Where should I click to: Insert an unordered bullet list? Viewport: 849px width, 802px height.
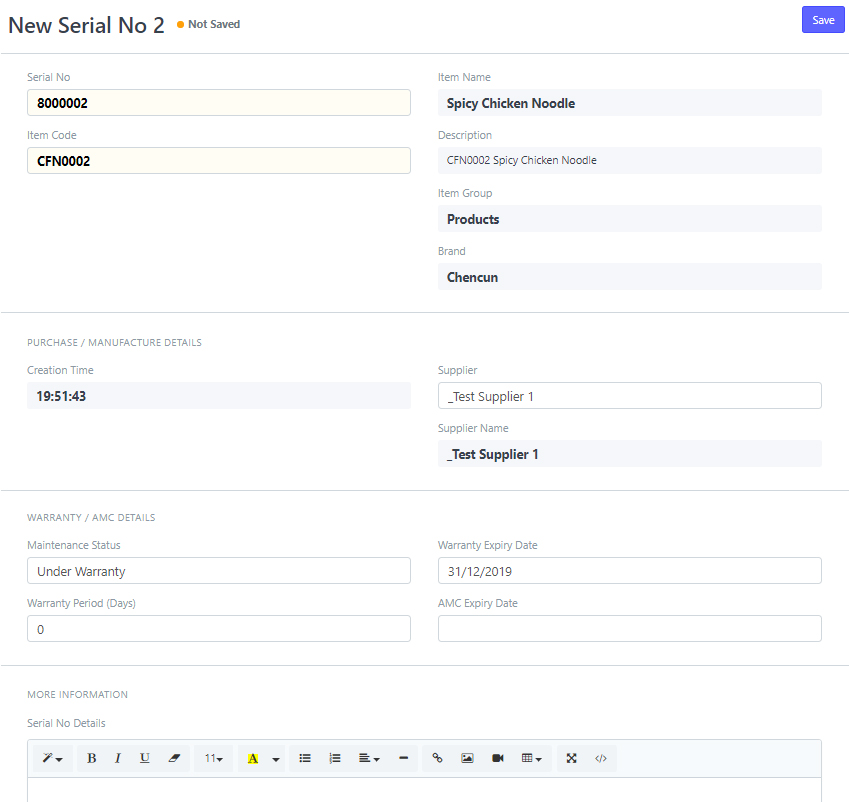[305, 758]
